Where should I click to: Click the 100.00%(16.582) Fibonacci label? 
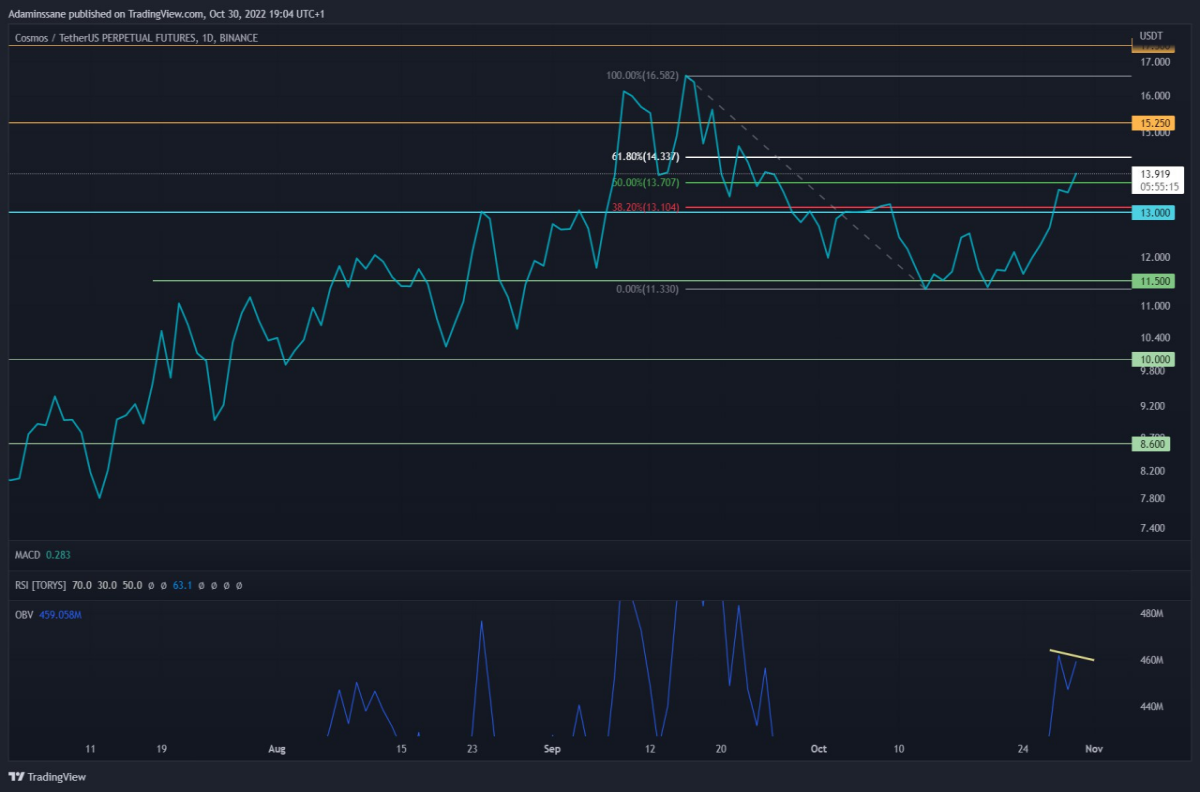point(643,76)
